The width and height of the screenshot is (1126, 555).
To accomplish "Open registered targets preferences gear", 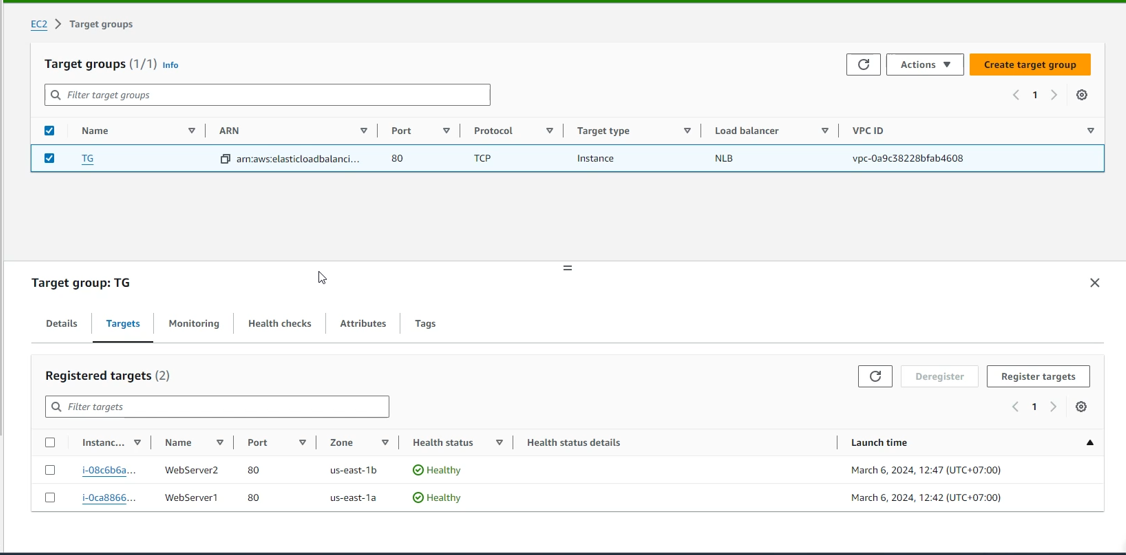I will [1081, 407].
